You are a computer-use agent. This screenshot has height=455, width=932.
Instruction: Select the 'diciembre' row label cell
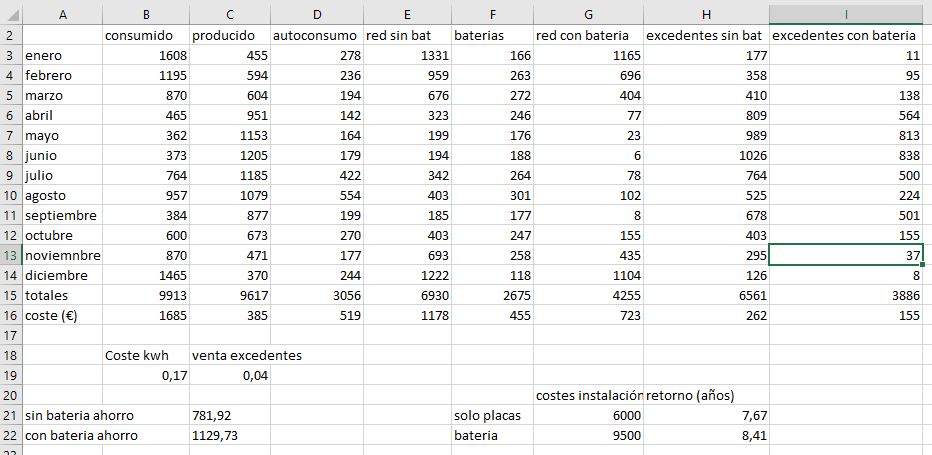[x=62, y=275]
